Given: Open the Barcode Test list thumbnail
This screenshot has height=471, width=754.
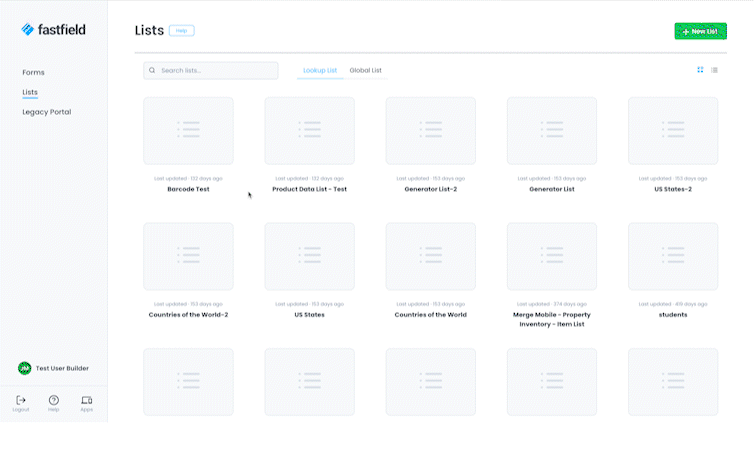Looking at the screenshot, I should point(188,131).
